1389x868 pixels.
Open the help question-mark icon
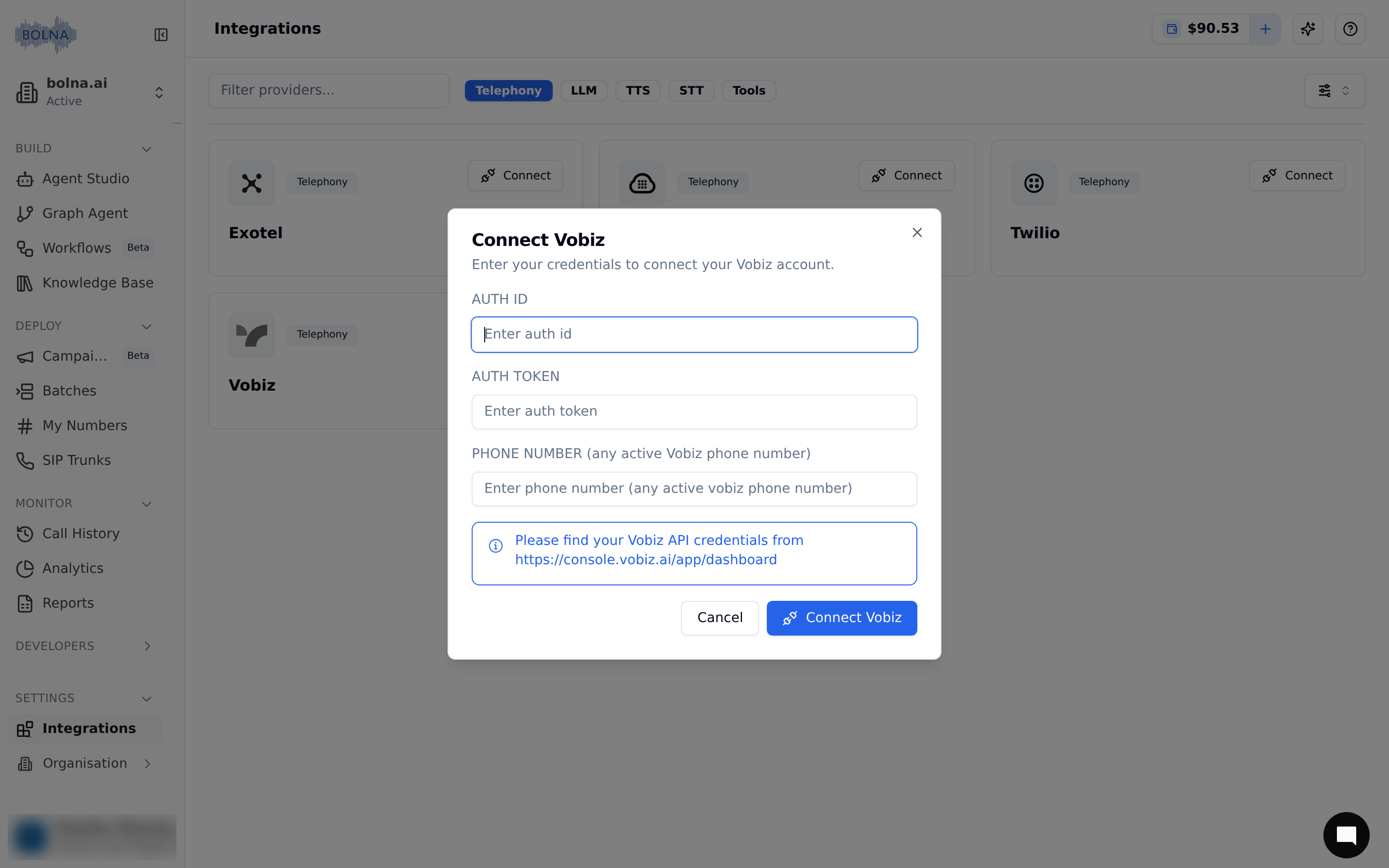pyautogui.click(x=1350, y=29)
